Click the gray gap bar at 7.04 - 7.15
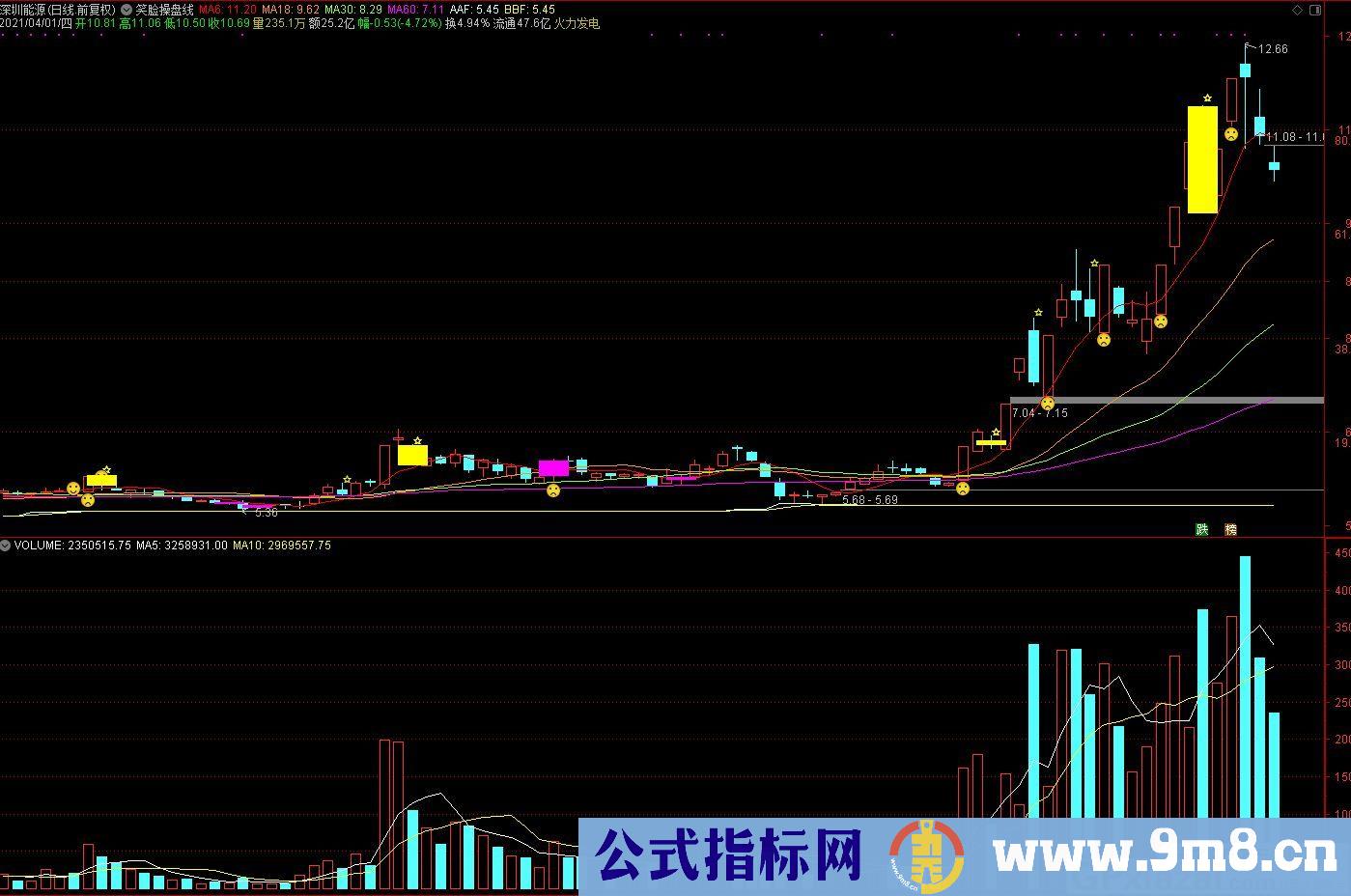This screenshot has width=1351, height=896. tap(1167, 400)
